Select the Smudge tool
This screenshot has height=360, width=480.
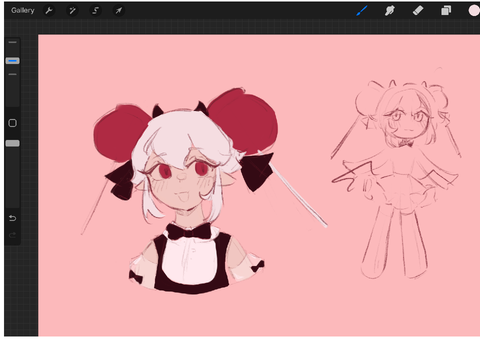pos(390,11)
